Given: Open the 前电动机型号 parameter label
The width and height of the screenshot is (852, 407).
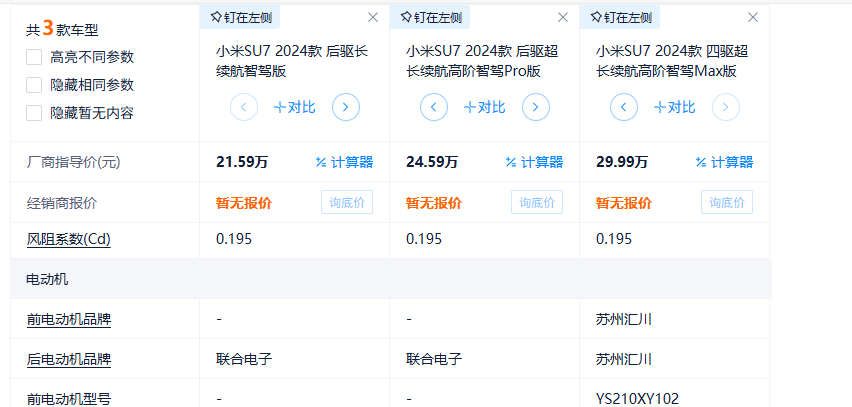Looking at the screenshot, I should pyautogui.click(x=69, y=399).
